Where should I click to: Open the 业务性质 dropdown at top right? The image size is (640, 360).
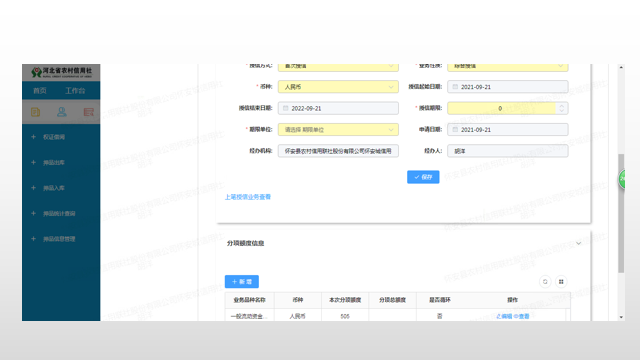(x=508, y=67)
